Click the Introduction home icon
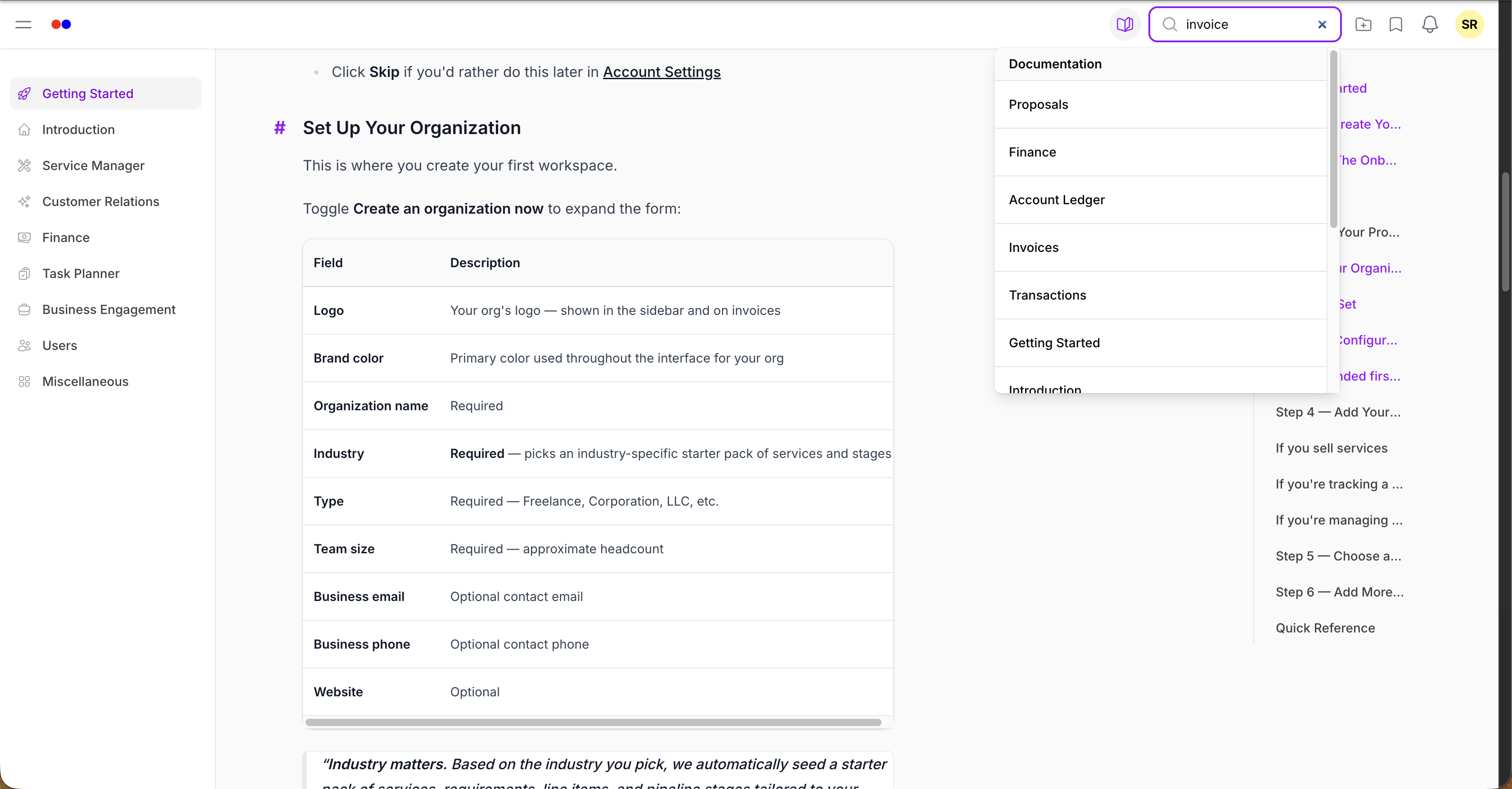1512x789 pixels. pyautogui.click(x=24, y=130)
